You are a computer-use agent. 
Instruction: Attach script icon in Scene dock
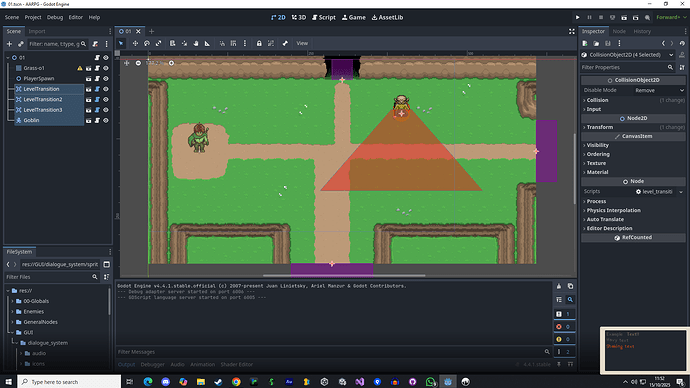point(95,44)
